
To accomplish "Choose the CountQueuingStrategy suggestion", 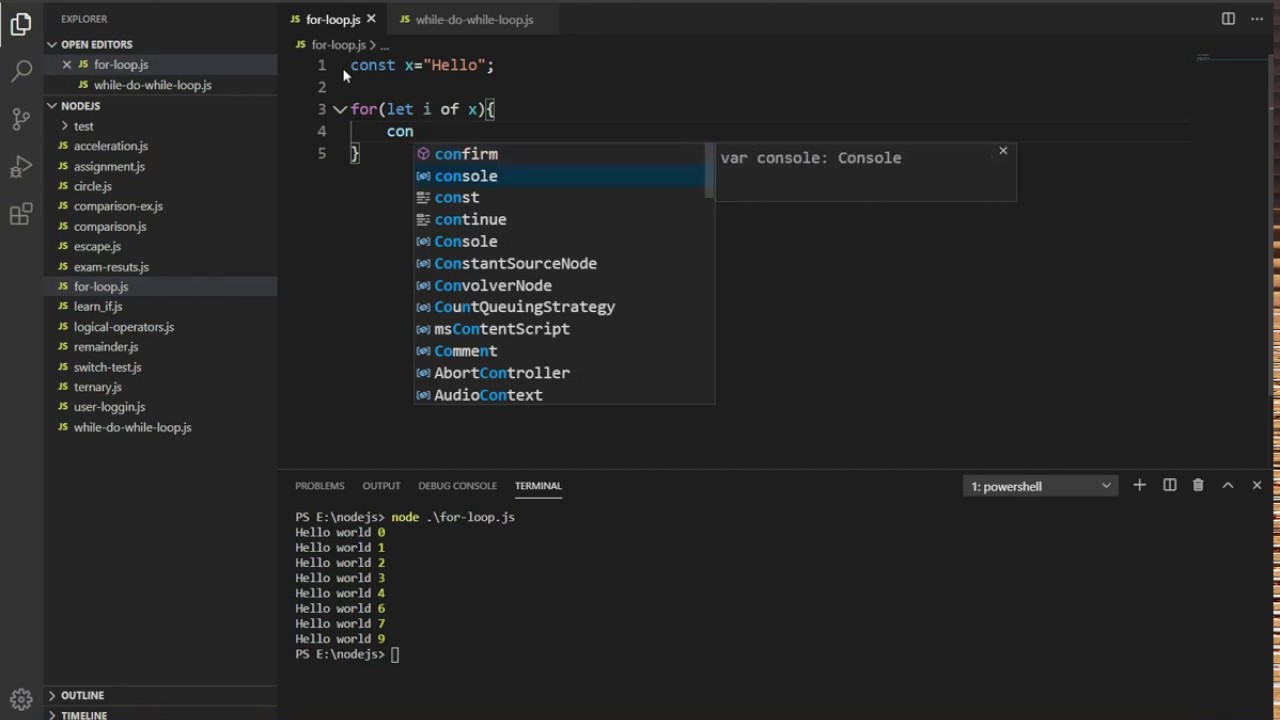I will (560, 307).
